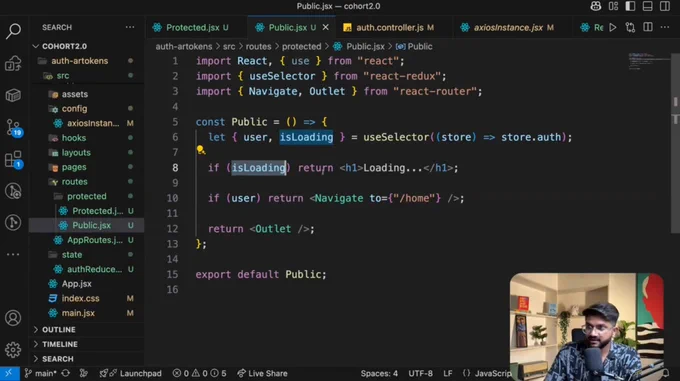Open the Search view in activity bar
The image size is (680, 381).
click(13, 31)
